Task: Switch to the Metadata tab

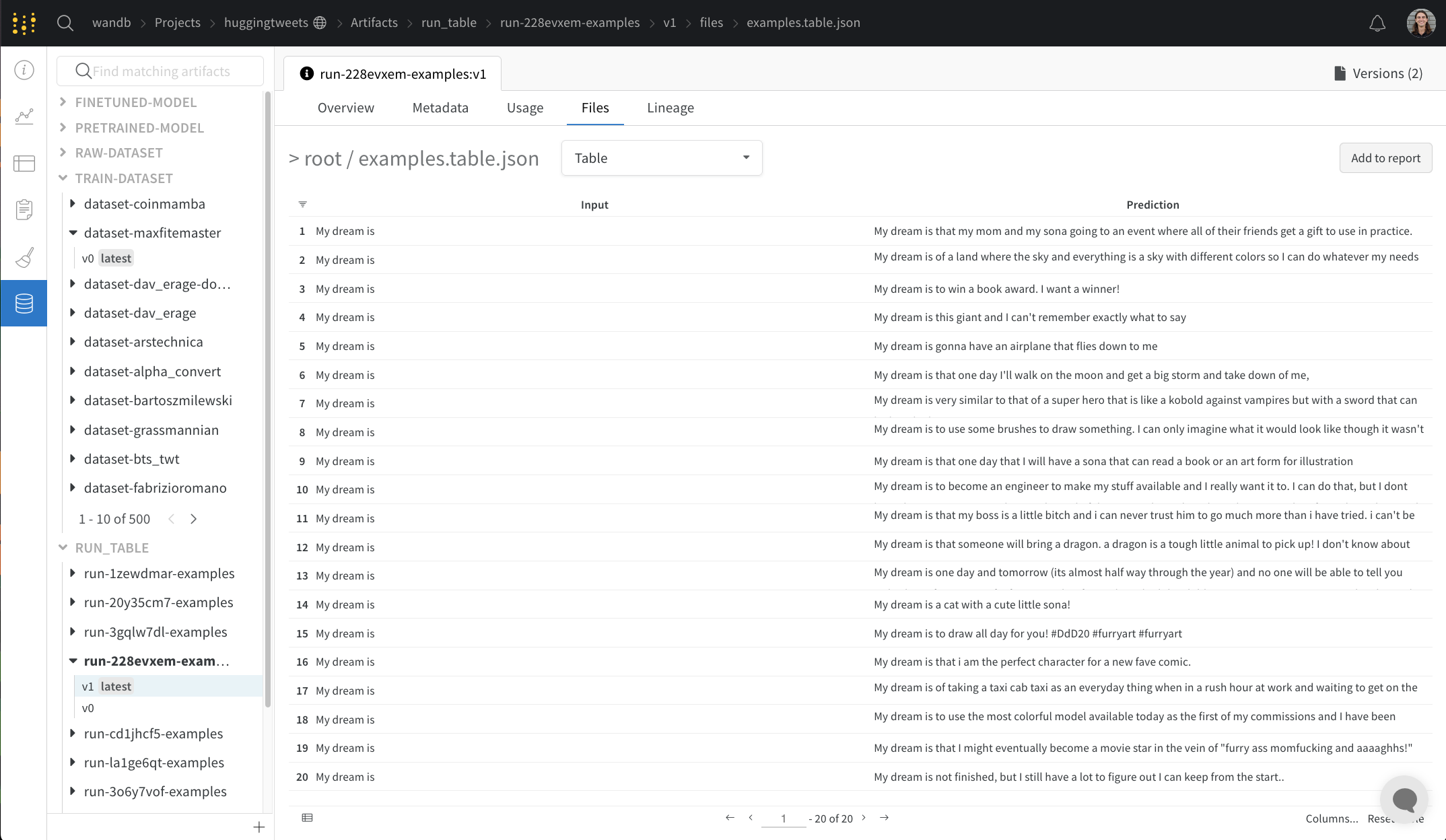Action: coord(440,108)
